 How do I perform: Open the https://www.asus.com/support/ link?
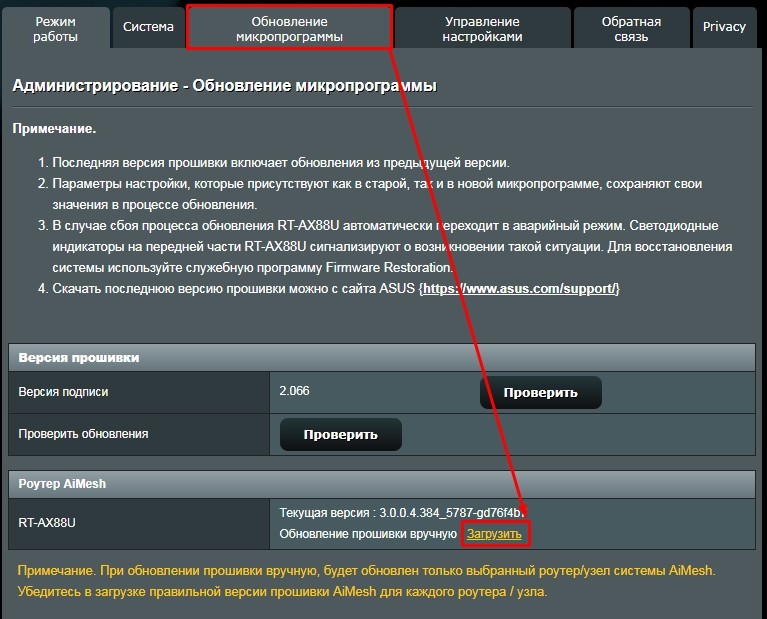coord(519,289)
